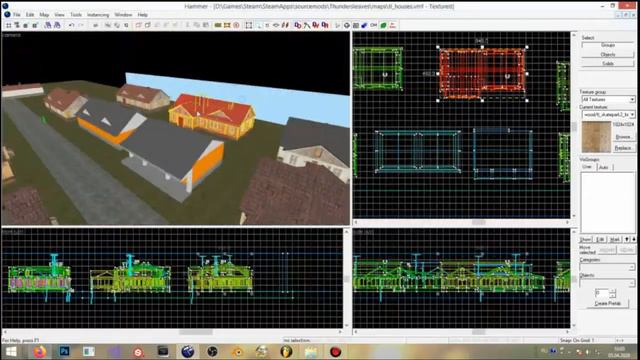Click the ungroup selection icon

click(x=117, y=25)
